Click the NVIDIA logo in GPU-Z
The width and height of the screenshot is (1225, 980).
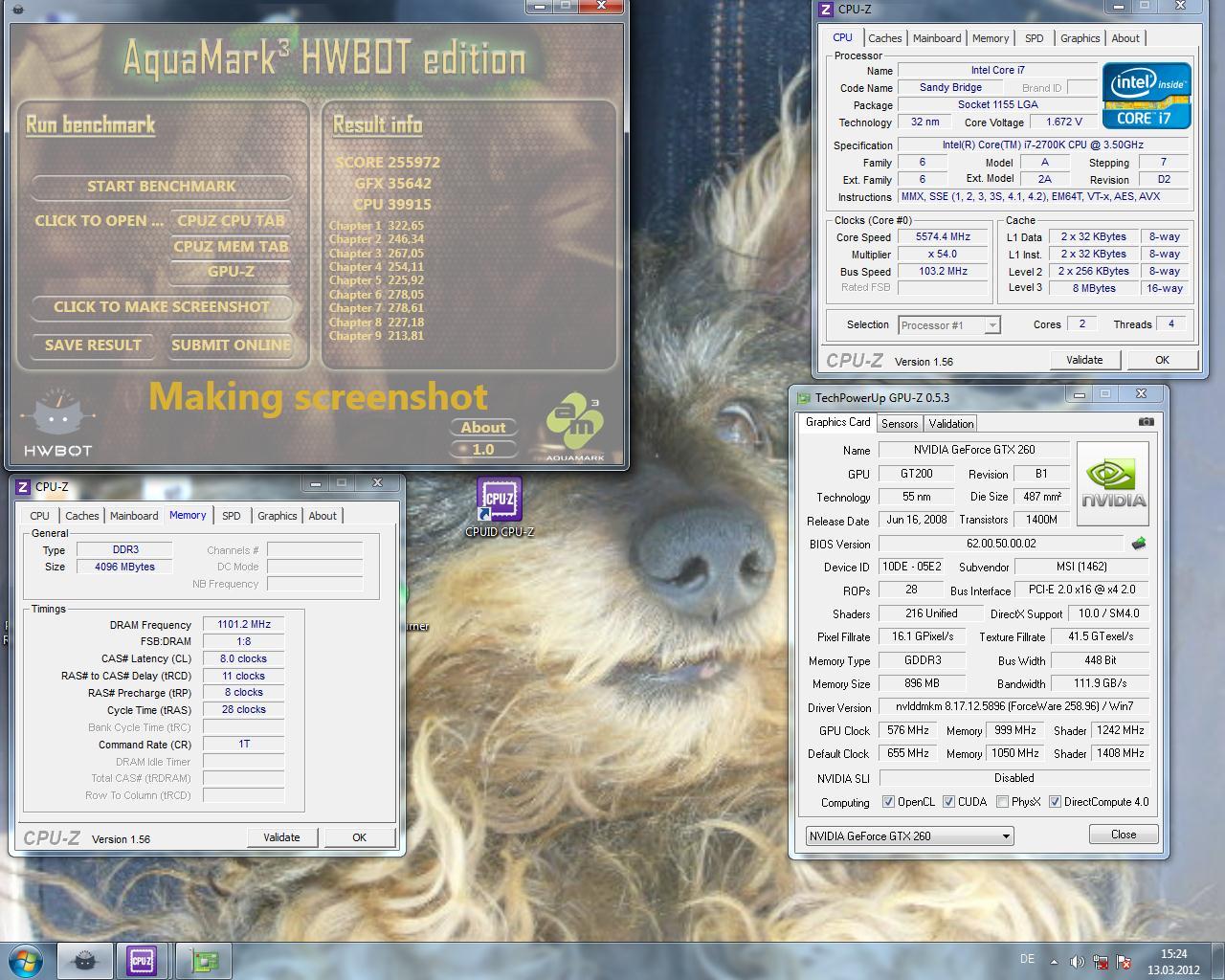pos(1113,483)
